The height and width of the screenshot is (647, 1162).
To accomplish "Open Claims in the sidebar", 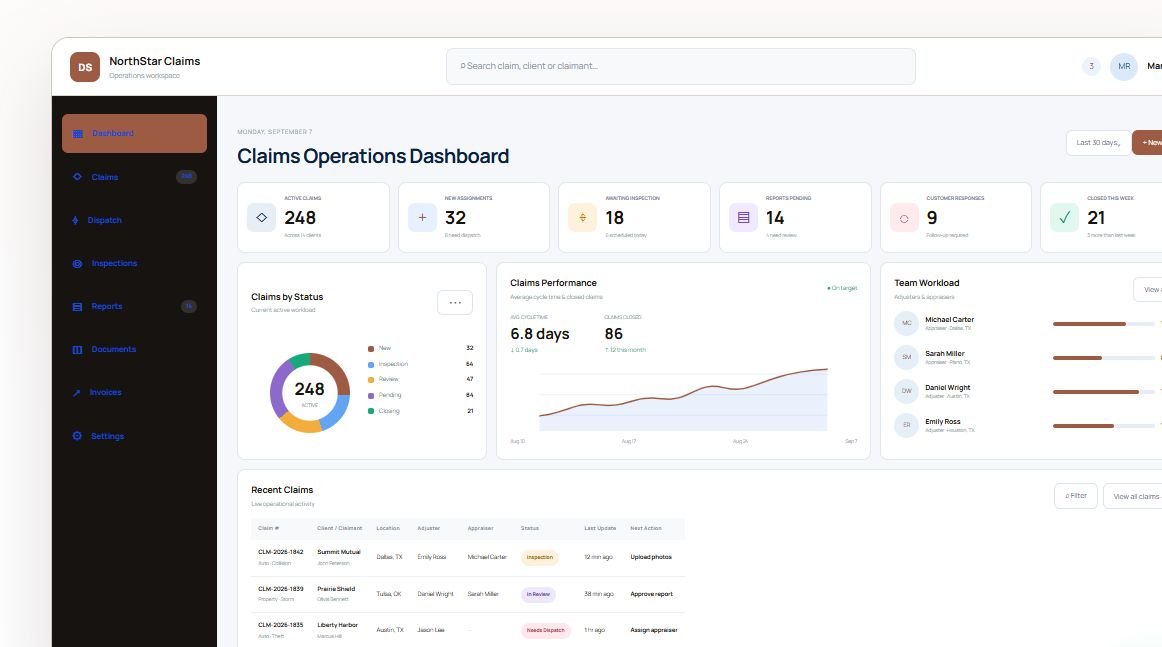I will (134, 177).
